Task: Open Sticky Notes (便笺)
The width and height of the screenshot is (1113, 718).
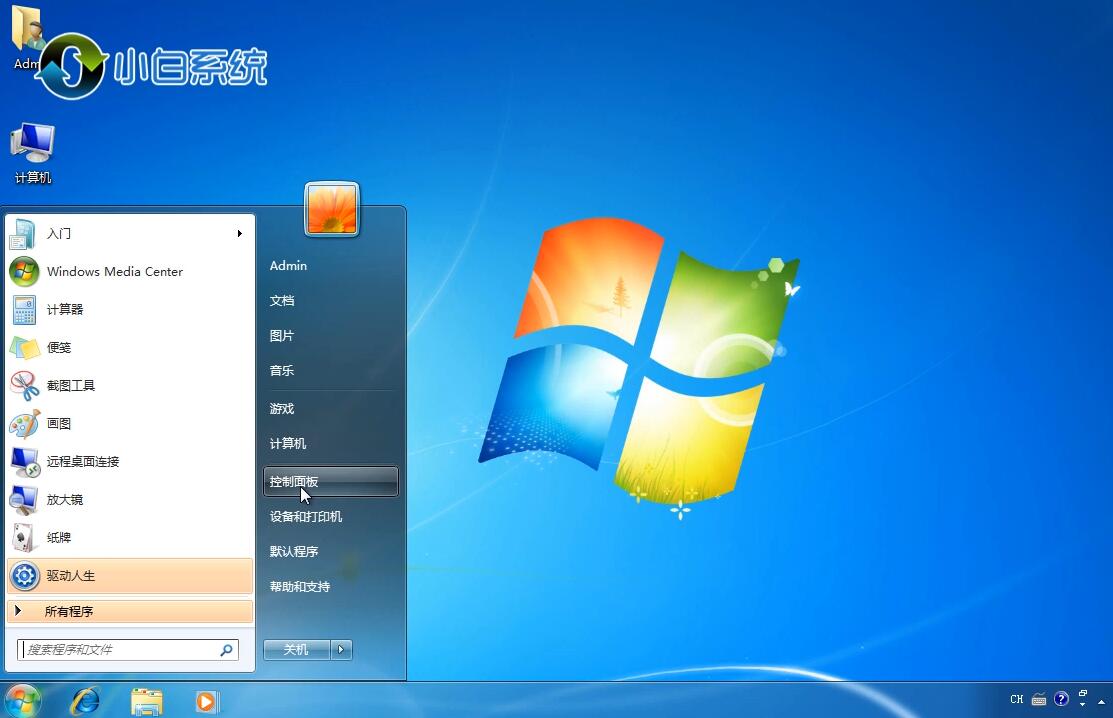Action: [59, 348]
